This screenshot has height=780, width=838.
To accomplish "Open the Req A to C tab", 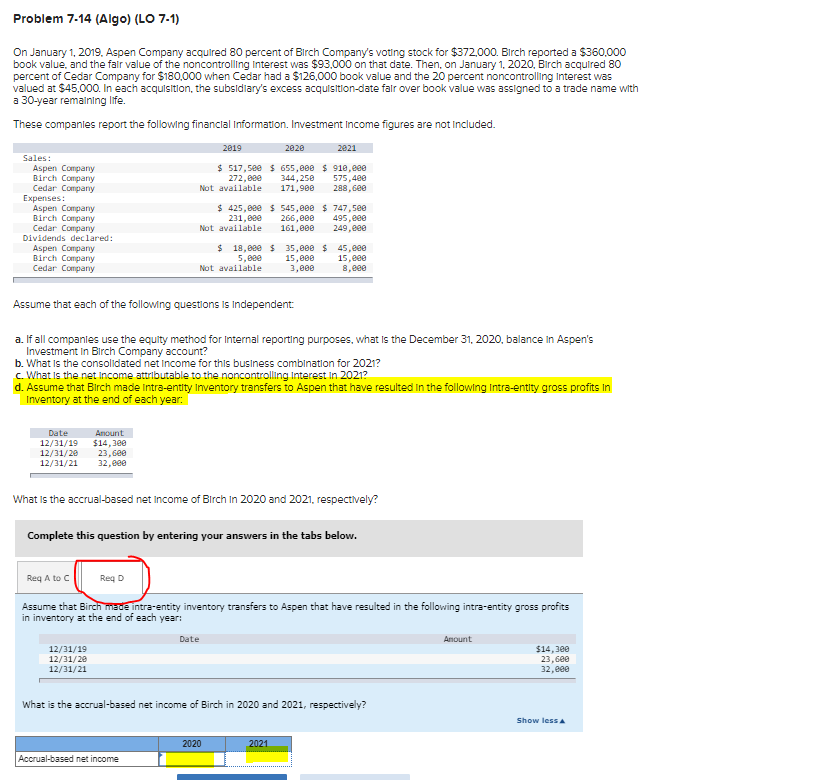I will (x=48, y=578).
